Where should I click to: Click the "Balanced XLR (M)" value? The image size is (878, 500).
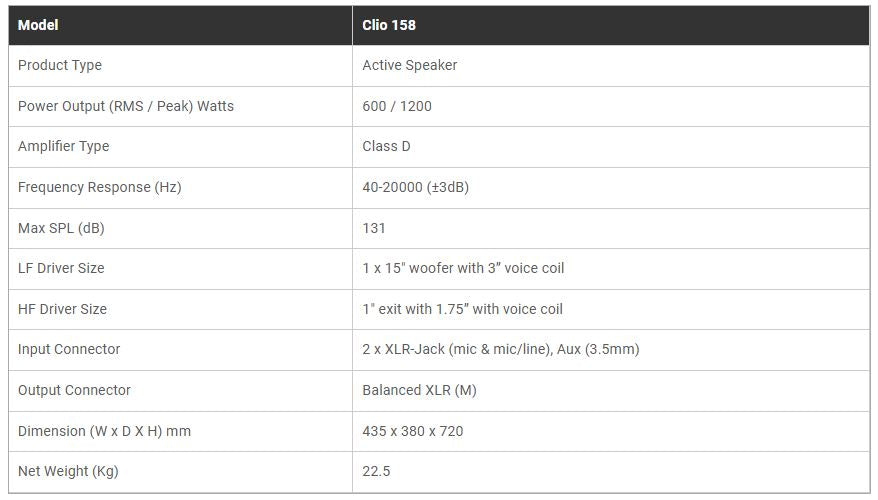pyautogui.click(x=419, y=390)
